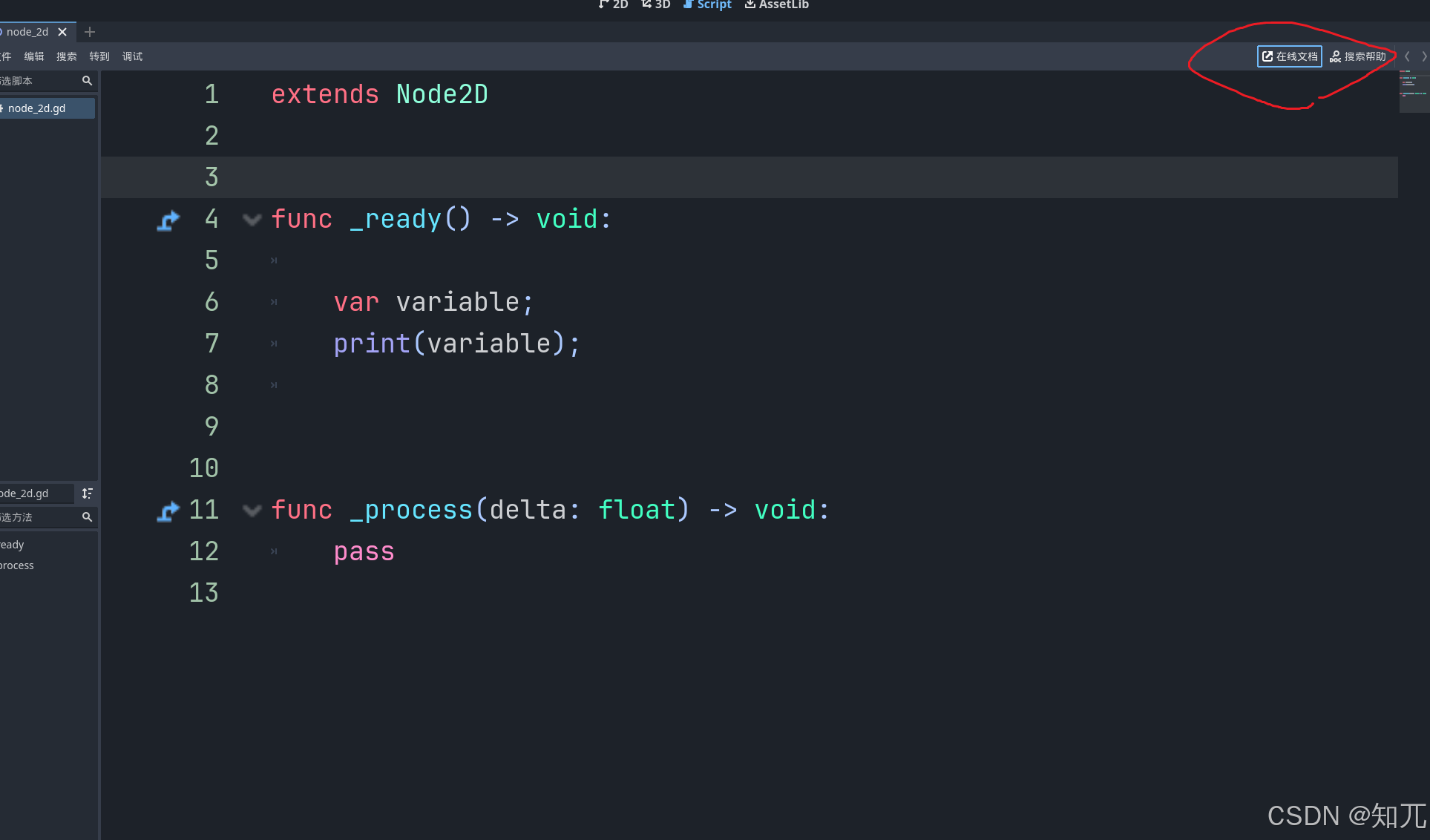Navigate forward using history arrow
This screenshot has width=1430, height=840.
point(1423,56)
